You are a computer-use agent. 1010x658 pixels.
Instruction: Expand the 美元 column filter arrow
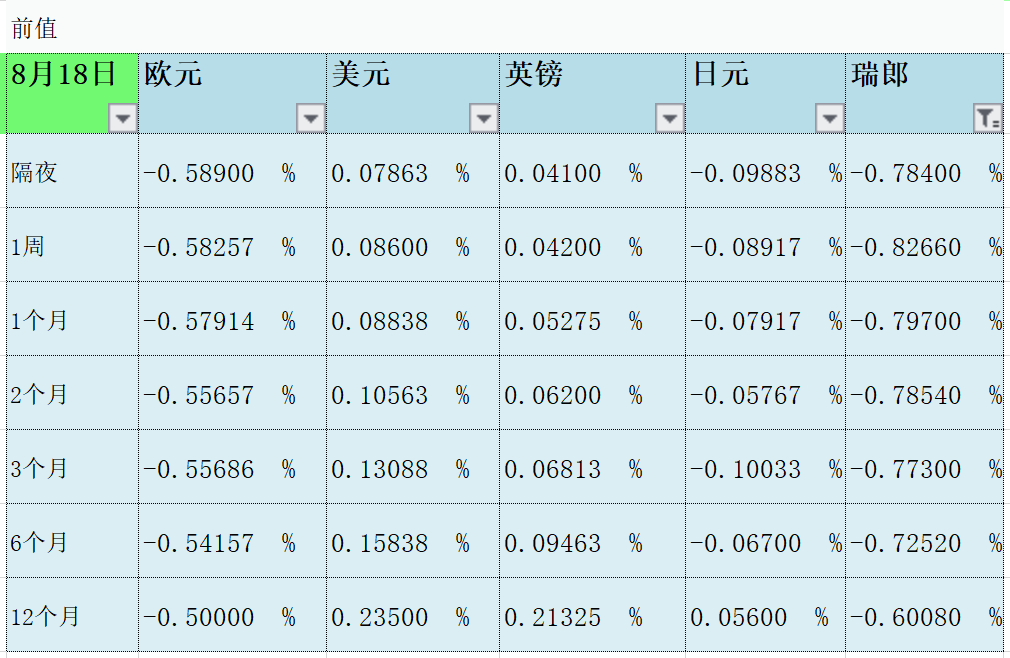pos(484,119)
